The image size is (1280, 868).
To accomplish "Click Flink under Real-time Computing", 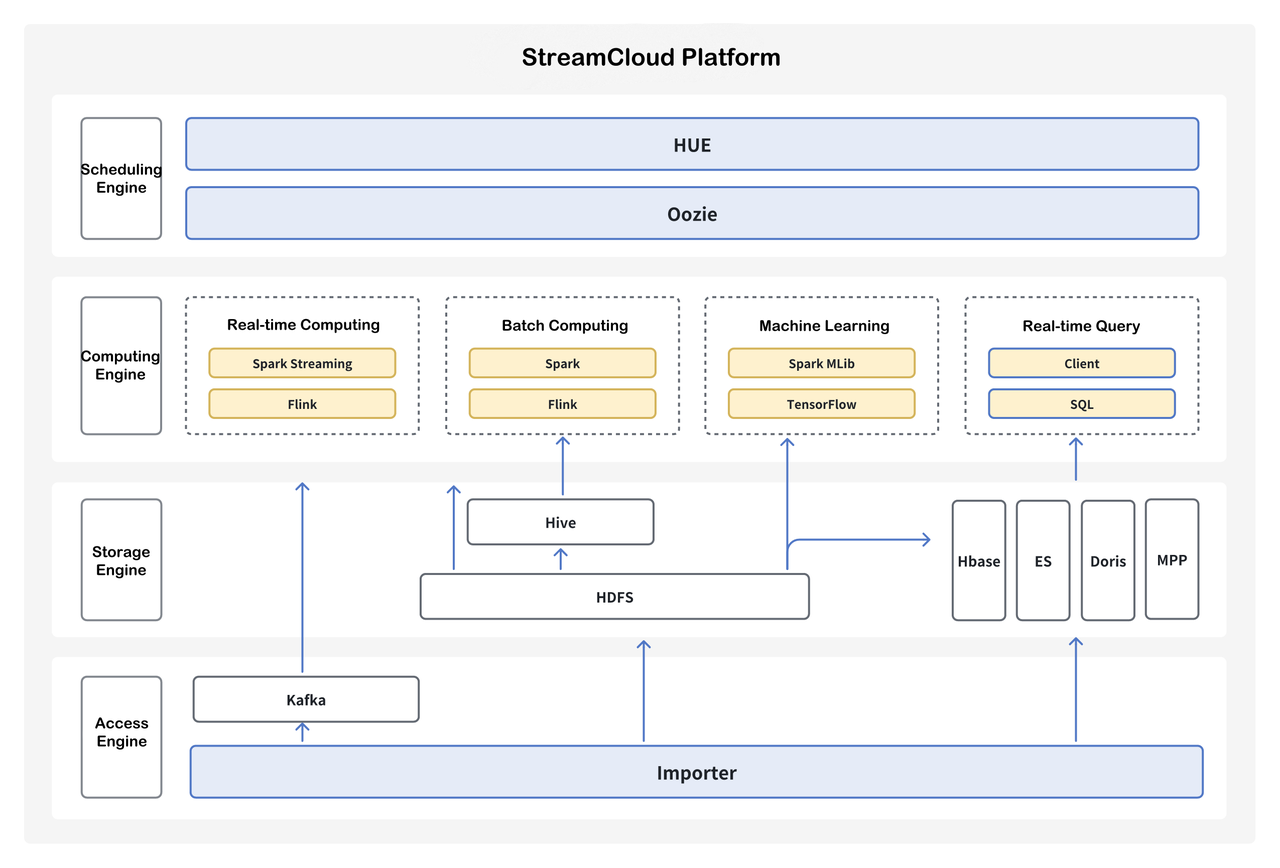I will 302,403.
